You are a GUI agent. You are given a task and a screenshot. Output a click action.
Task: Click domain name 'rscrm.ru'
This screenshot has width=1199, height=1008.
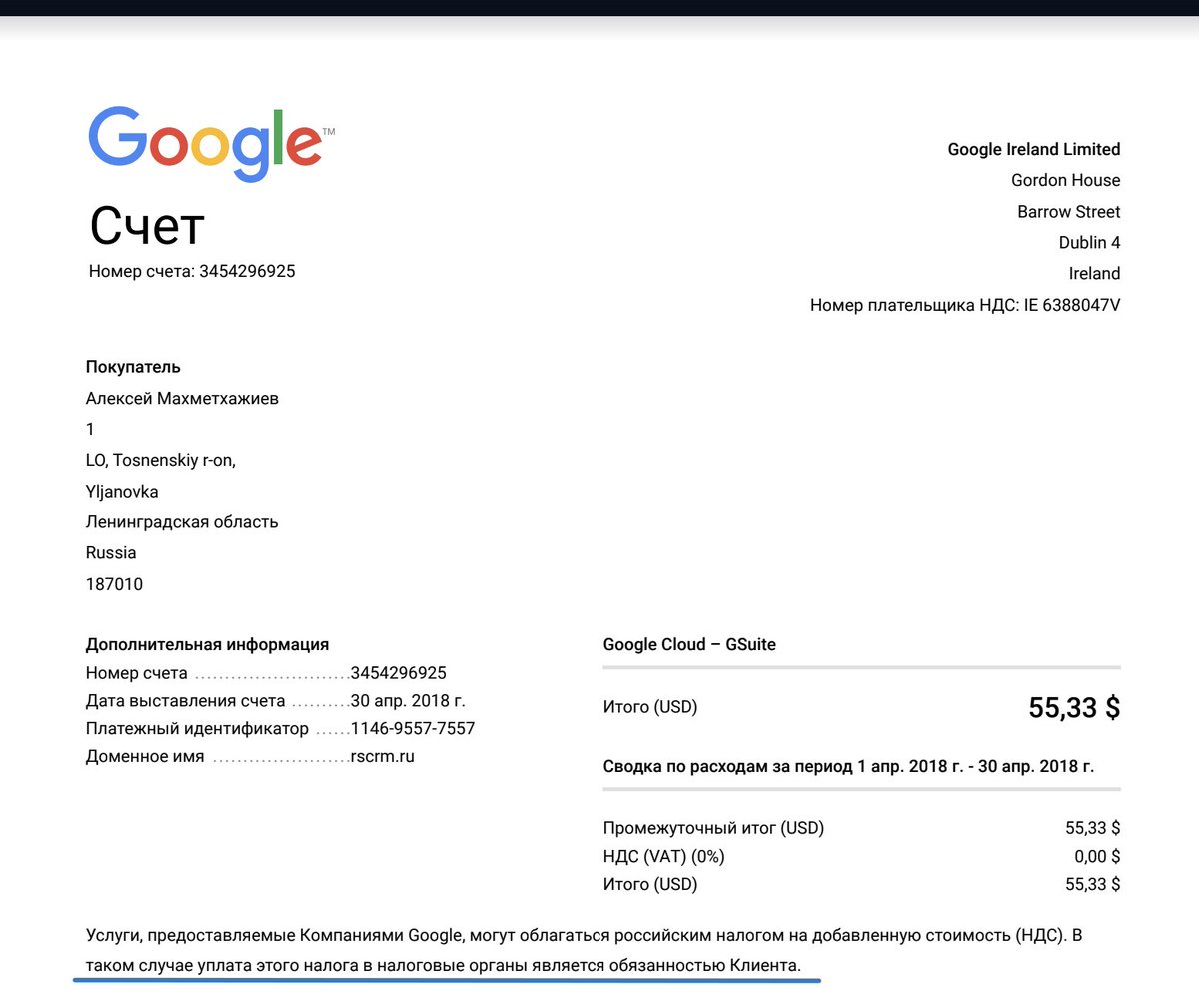tap(382, 756)
